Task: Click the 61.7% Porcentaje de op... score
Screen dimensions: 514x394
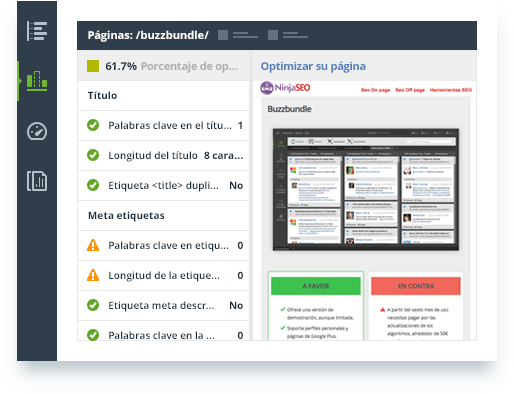Action: tap(171, 66)
